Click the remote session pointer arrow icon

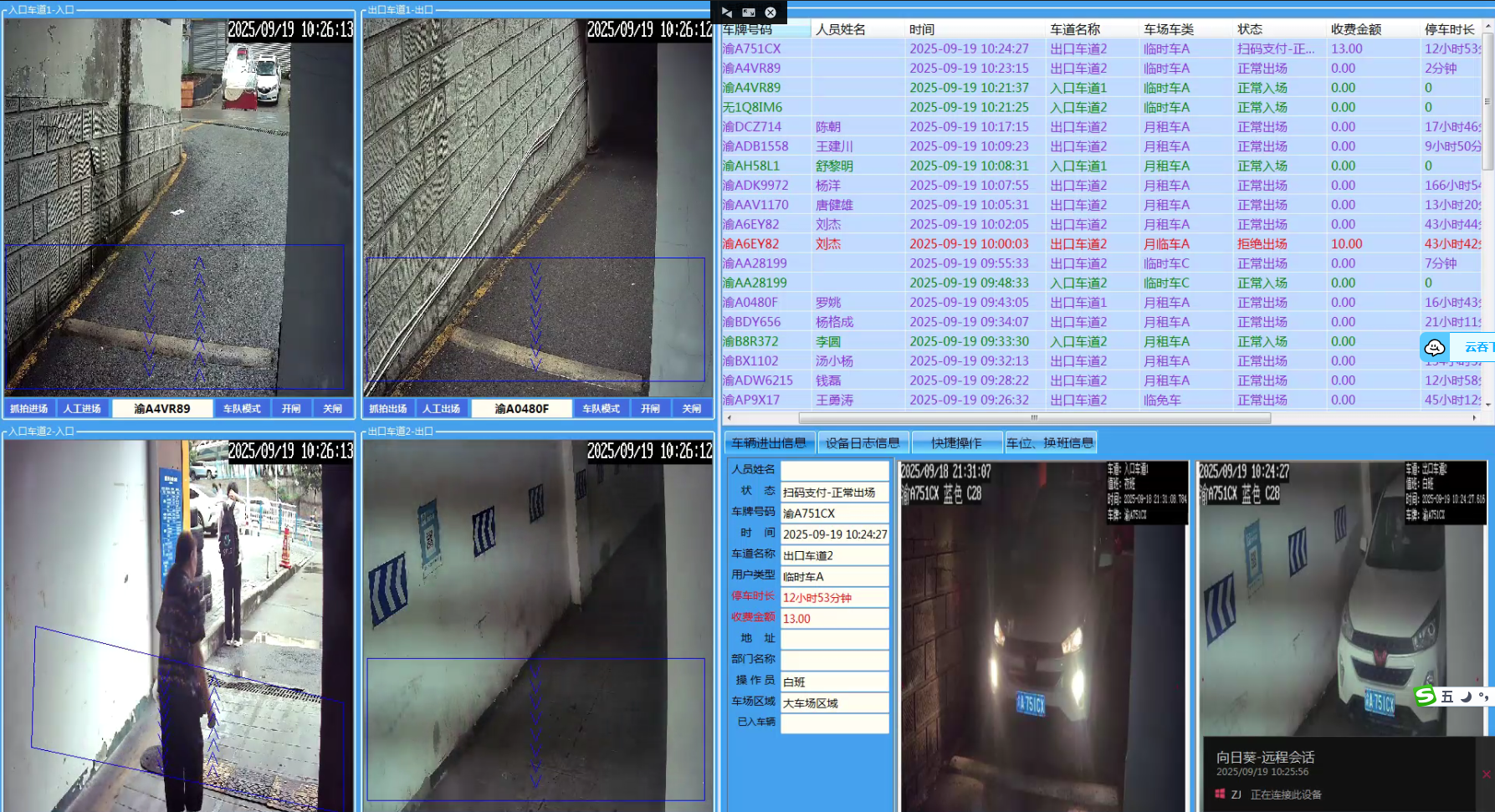tap(726, 13)
